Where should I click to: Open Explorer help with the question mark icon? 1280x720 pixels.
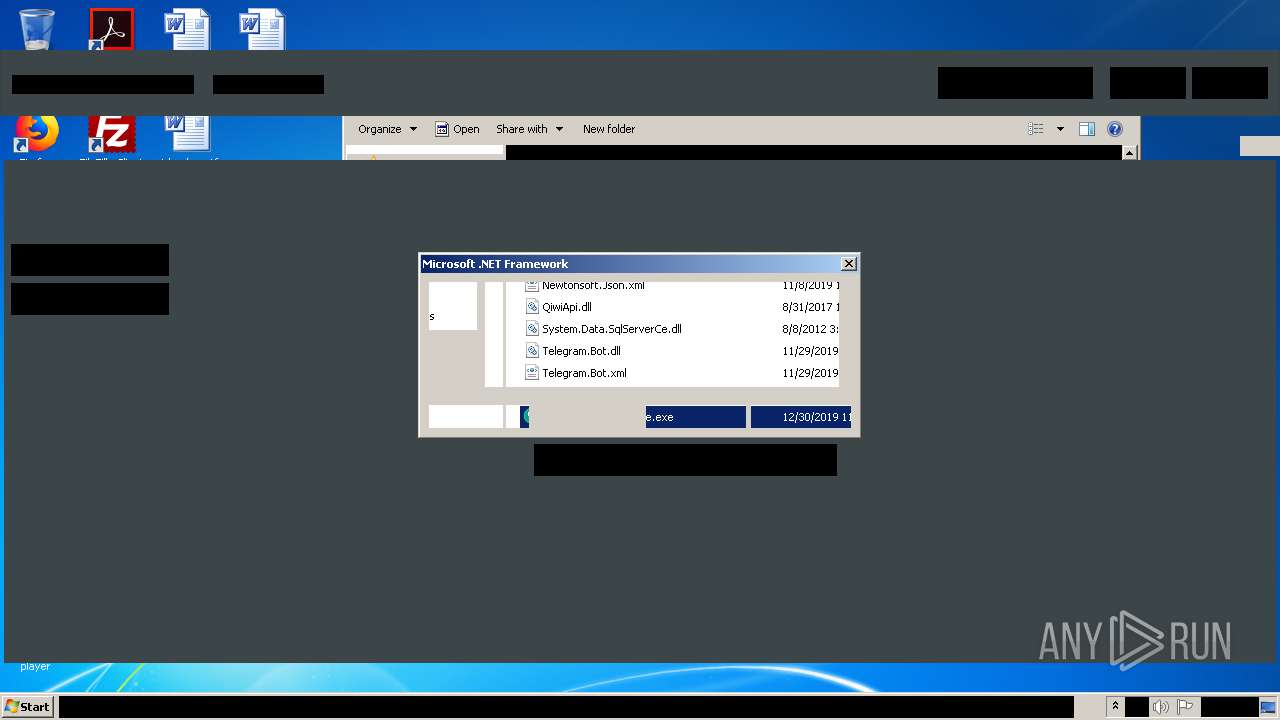[1115, 129]
